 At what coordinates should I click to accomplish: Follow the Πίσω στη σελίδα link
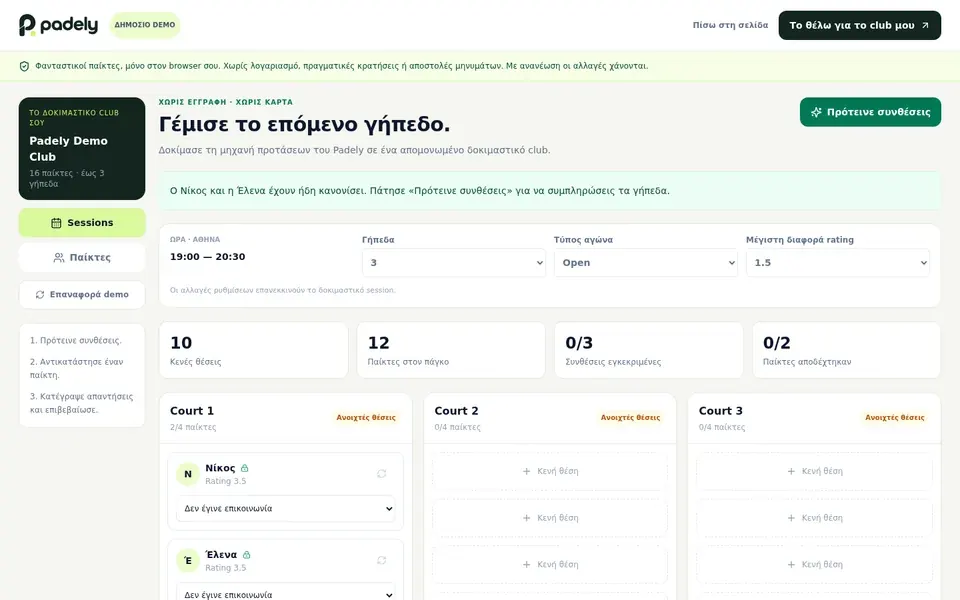(730, 25)
